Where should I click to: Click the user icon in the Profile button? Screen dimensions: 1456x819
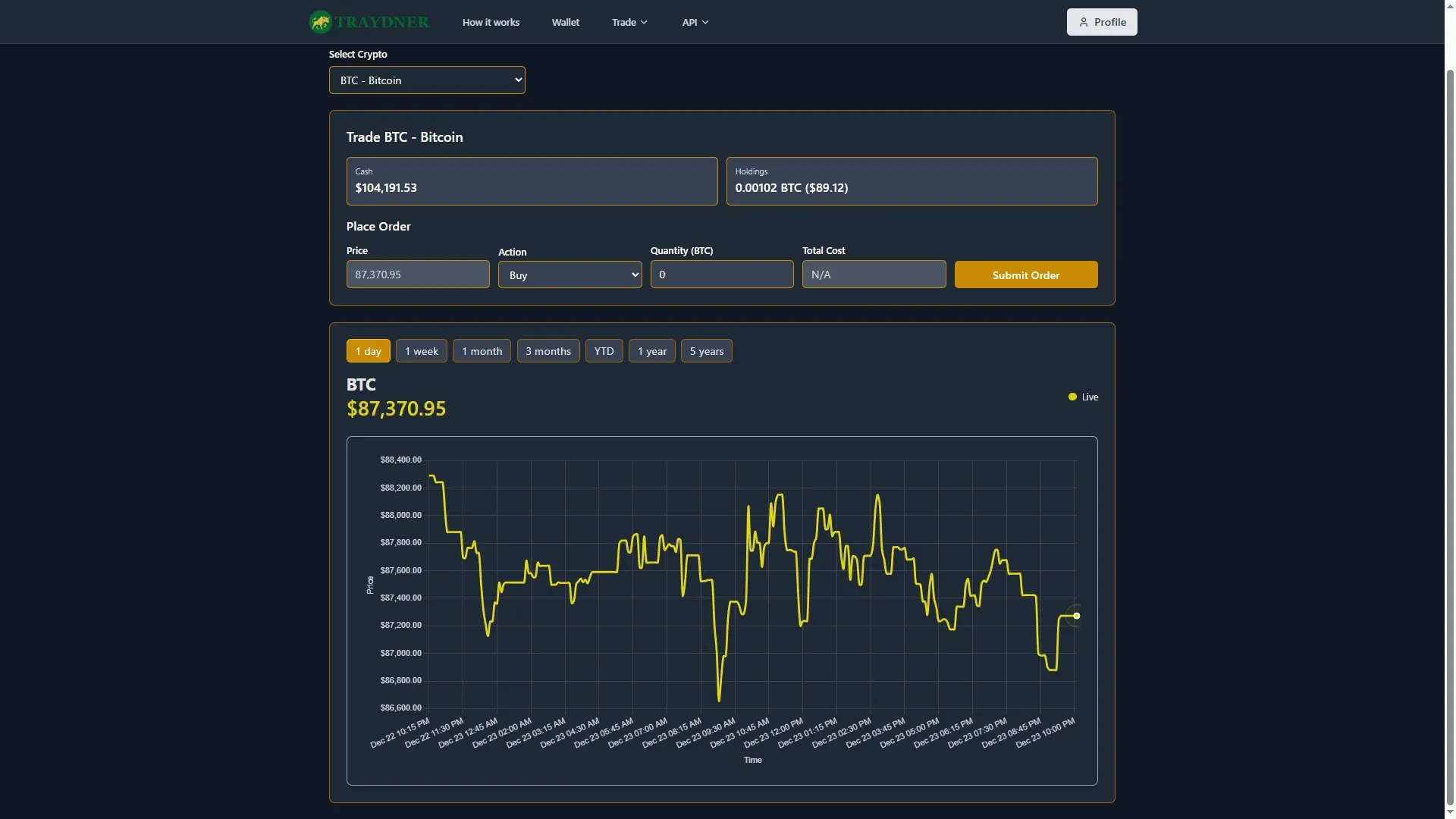click(x=1084, y=23)
